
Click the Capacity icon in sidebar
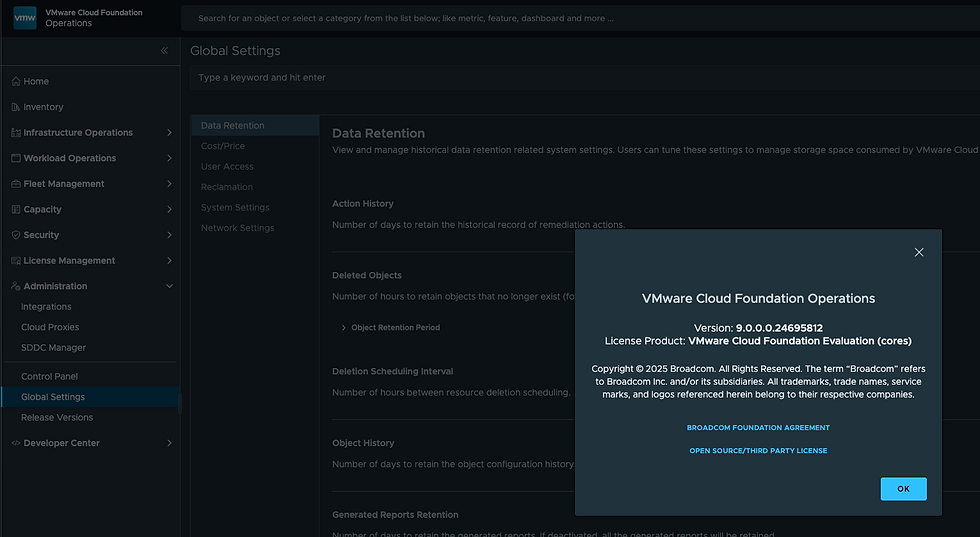16,209
